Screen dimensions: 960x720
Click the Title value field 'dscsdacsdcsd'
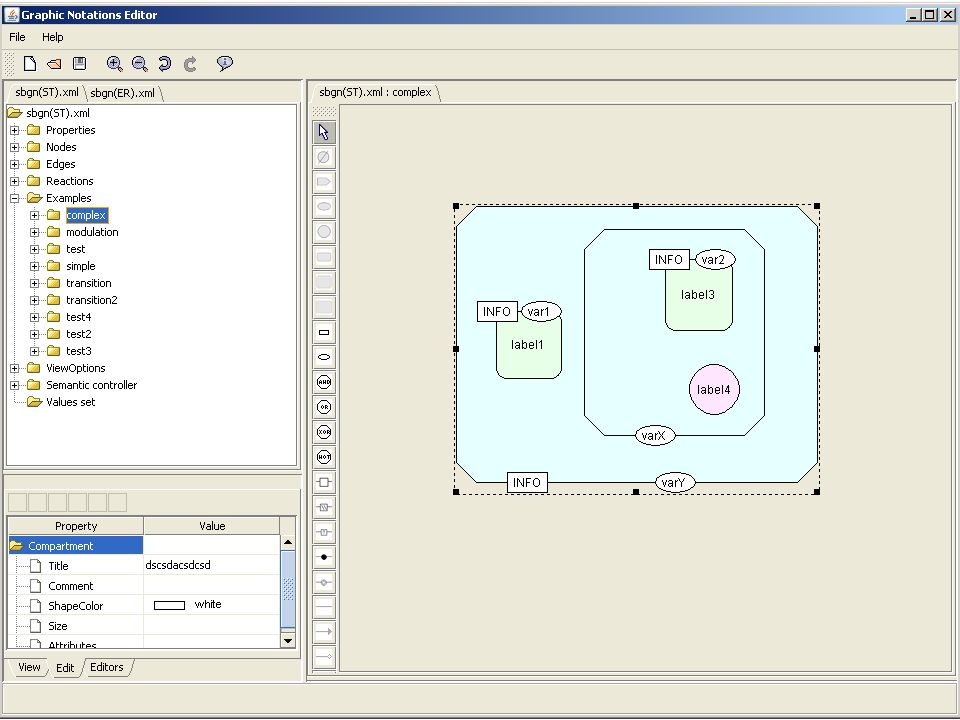pos(212,565)
